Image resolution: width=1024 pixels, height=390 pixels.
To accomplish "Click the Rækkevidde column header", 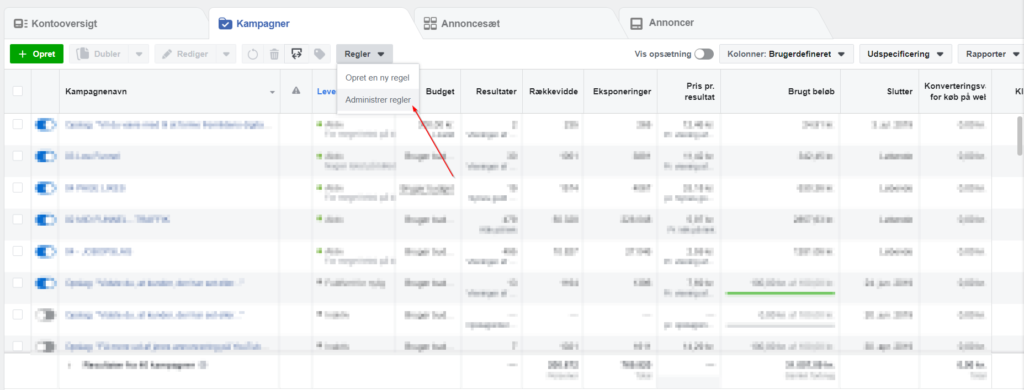I will 554,92.
